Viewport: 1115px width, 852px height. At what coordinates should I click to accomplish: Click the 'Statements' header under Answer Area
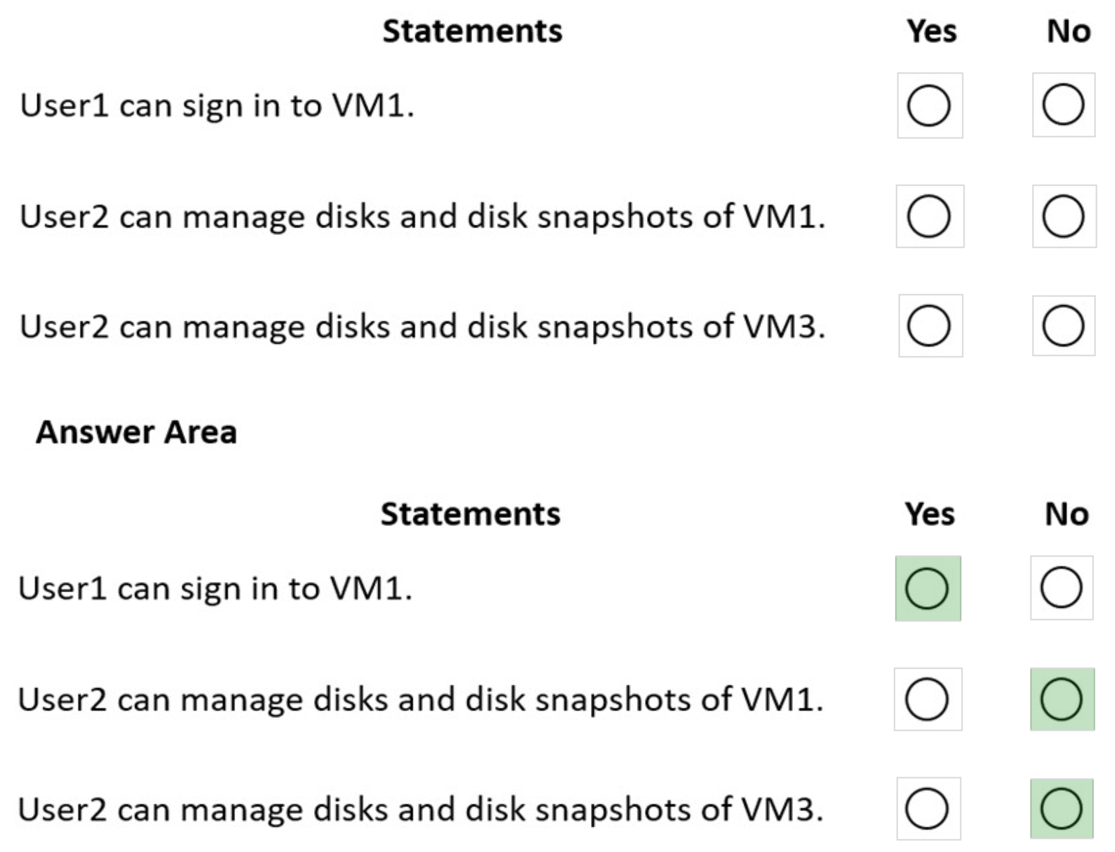[470, 514]
